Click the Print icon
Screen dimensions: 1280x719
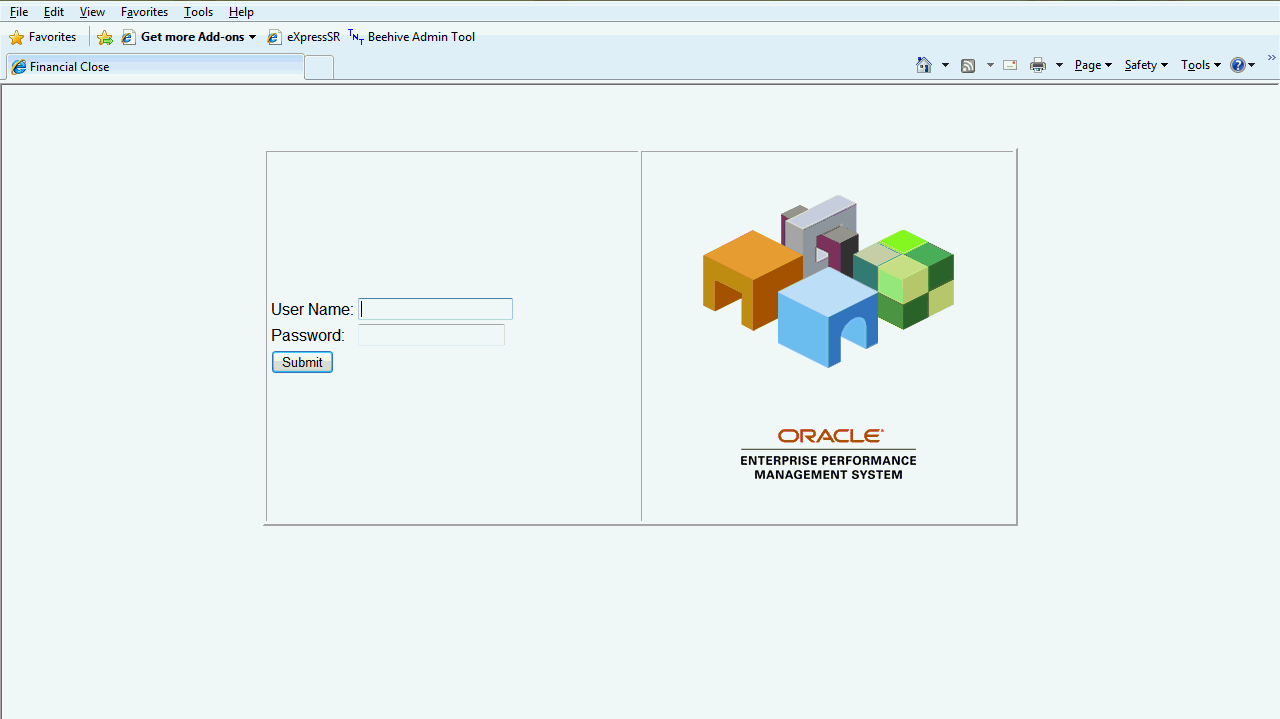(x=1038, y=65)
